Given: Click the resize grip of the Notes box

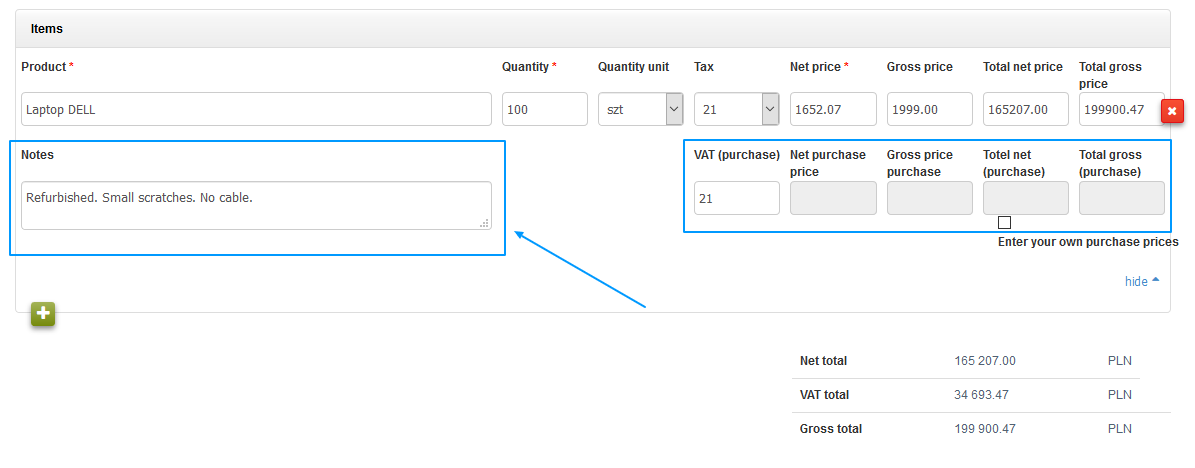Looking at the screenshot, I should (x=484, y=223).
